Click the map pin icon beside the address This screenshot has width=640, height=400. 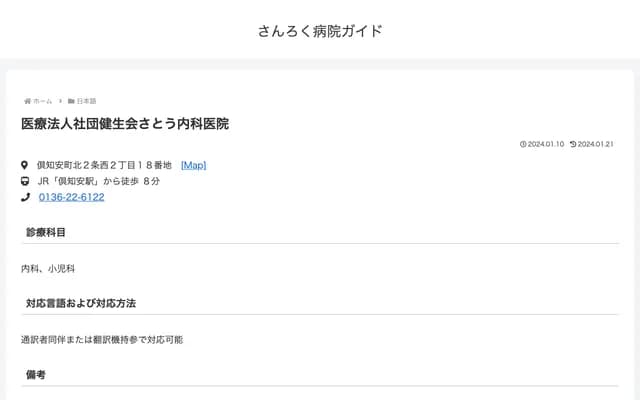pos(25,165)
